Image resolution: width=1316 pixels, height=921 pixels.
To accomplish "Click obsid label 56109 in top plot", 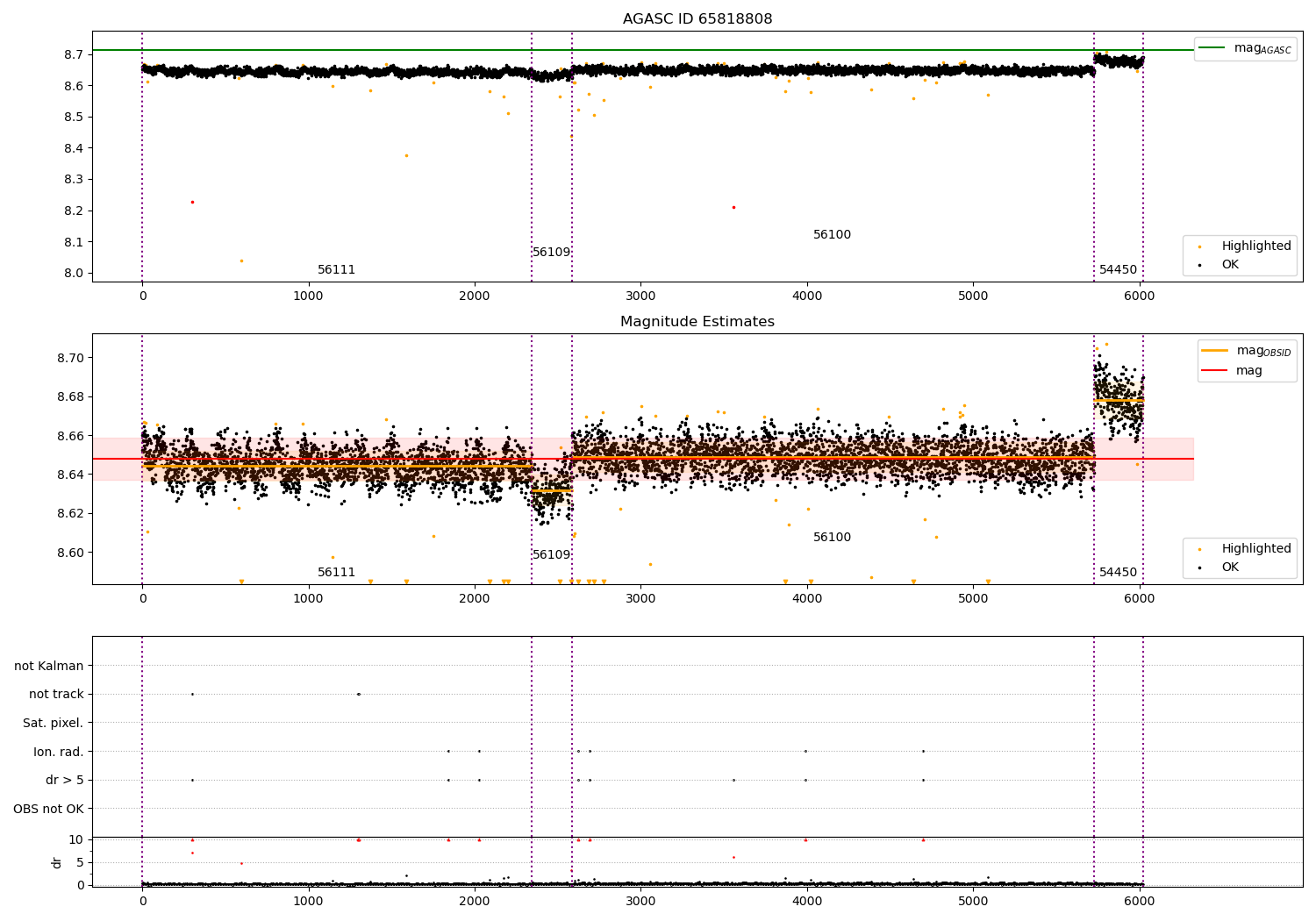I will point(552,253).
